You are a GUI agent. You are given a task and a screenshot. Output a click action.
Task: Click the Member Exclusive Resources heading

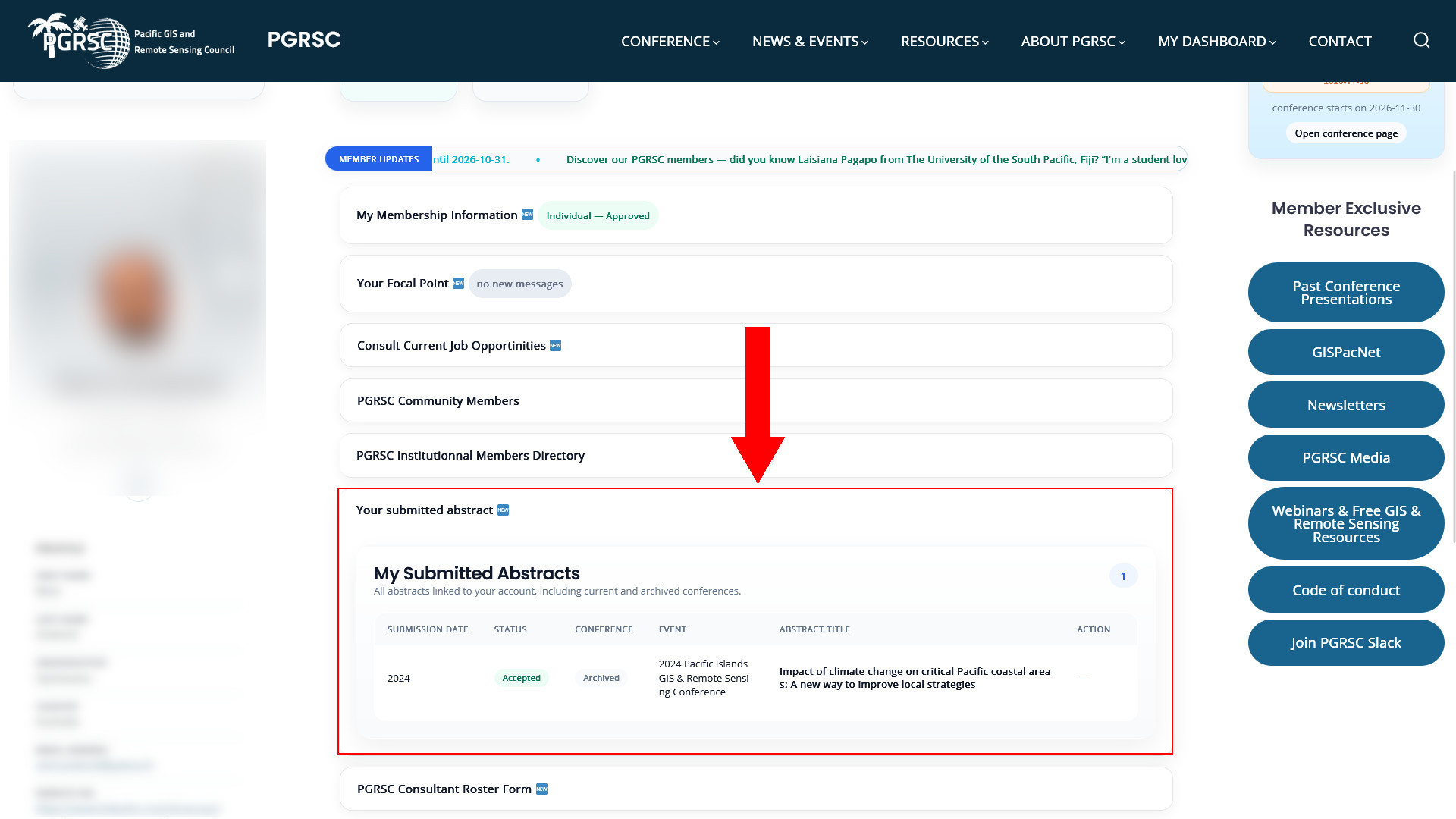1346,219
